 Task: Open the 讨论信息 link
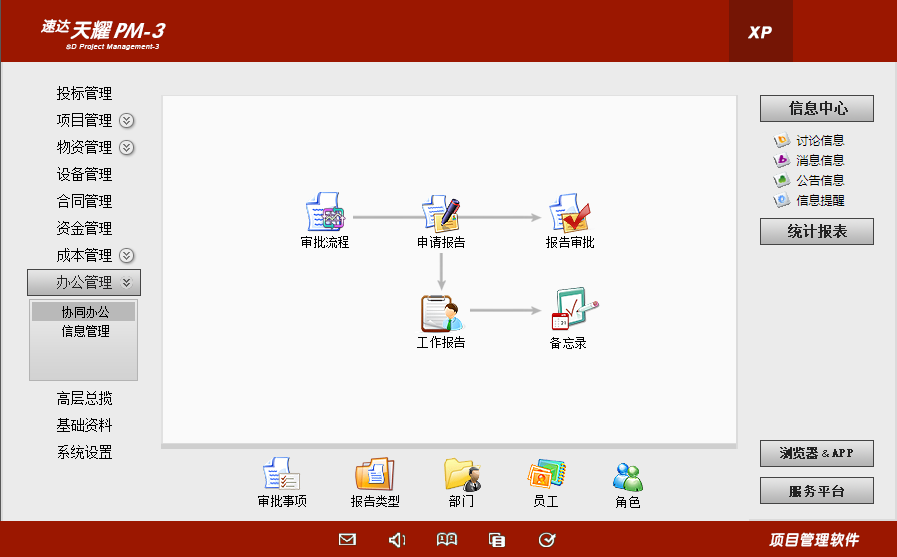(820, 141)
